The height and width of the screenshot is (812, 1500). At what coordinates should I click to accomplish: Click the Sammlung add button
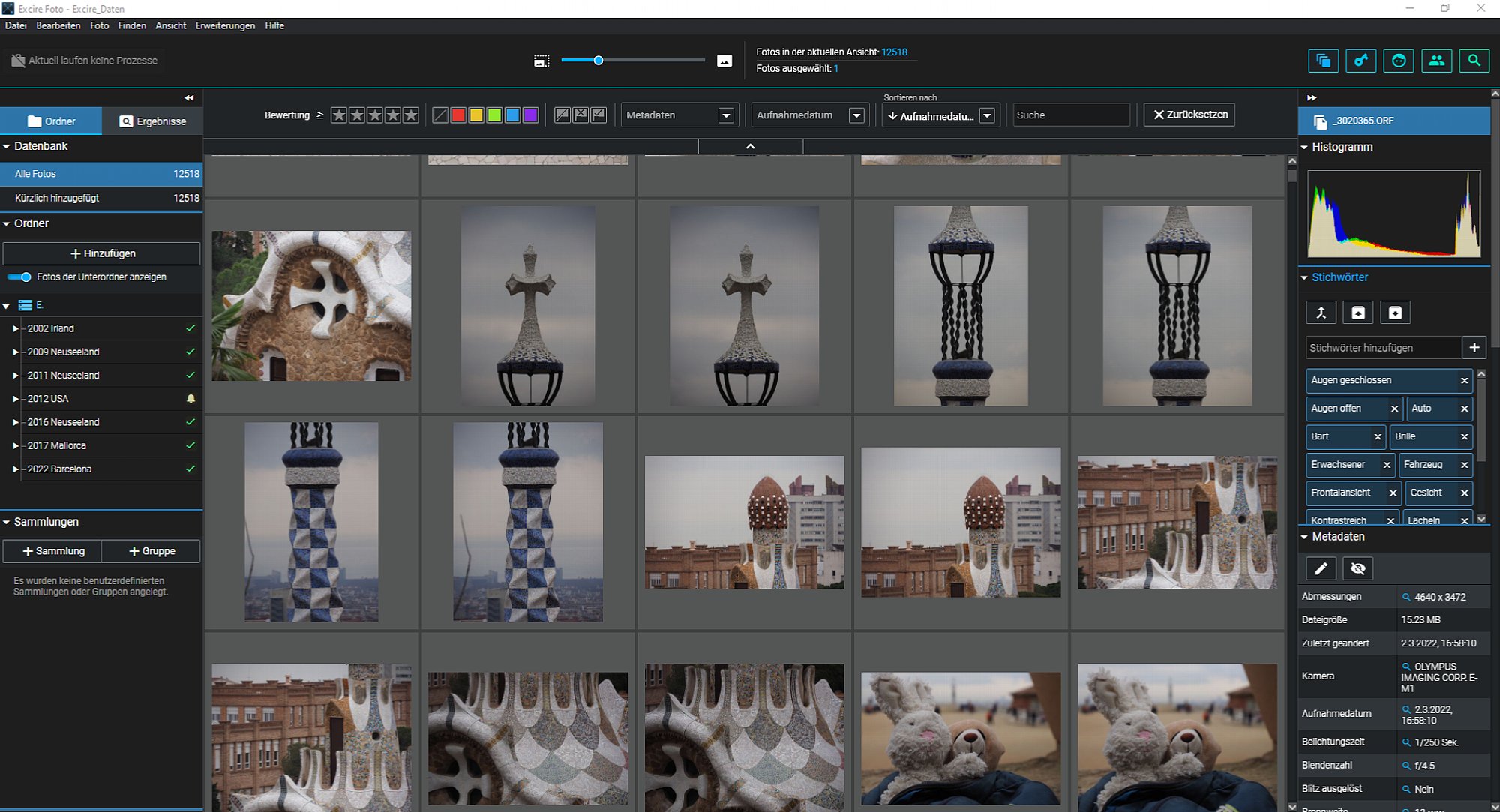coord(52,551)
